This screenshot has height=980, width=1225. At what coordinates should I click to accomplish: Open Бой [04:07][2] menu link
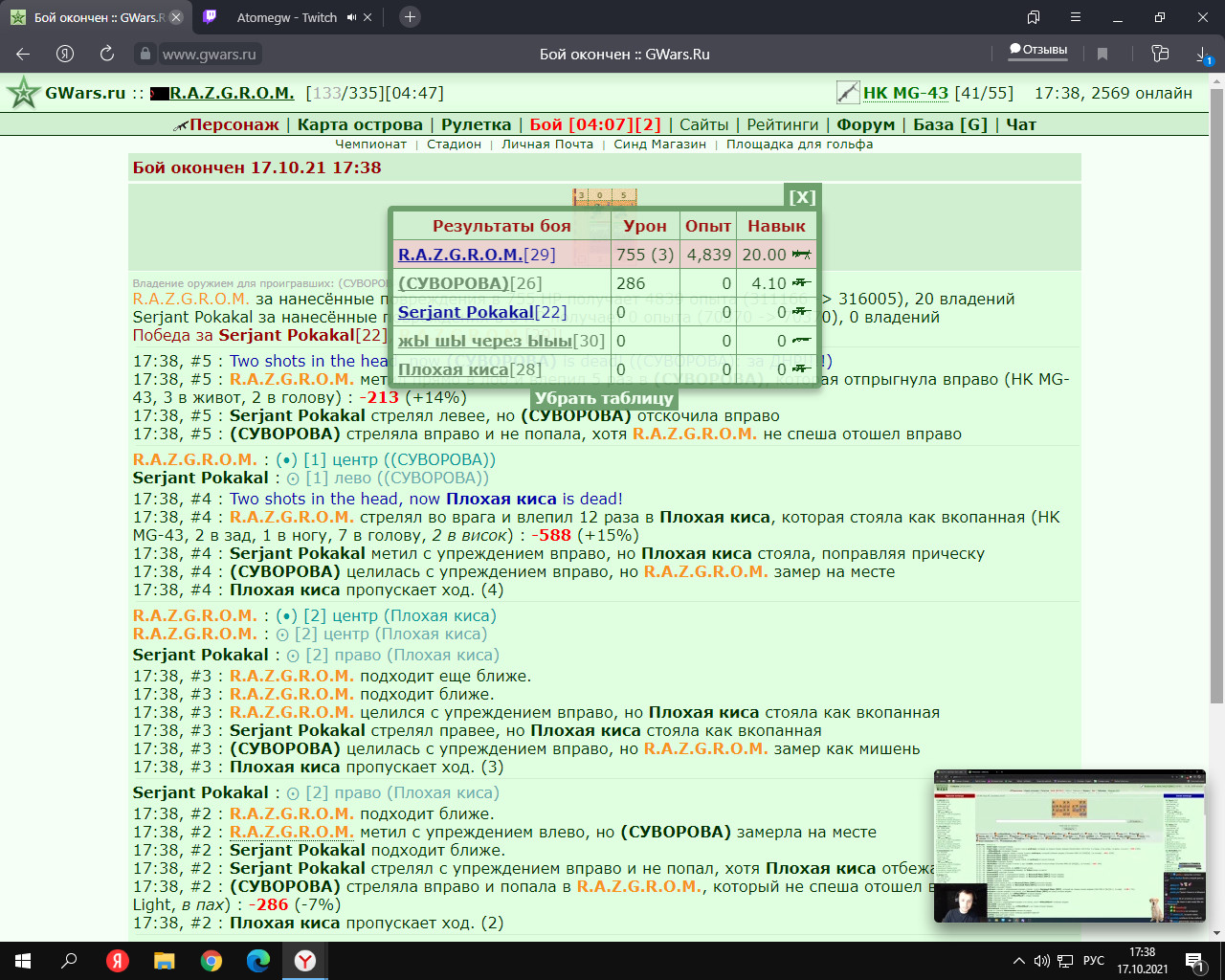coord(595,124)
